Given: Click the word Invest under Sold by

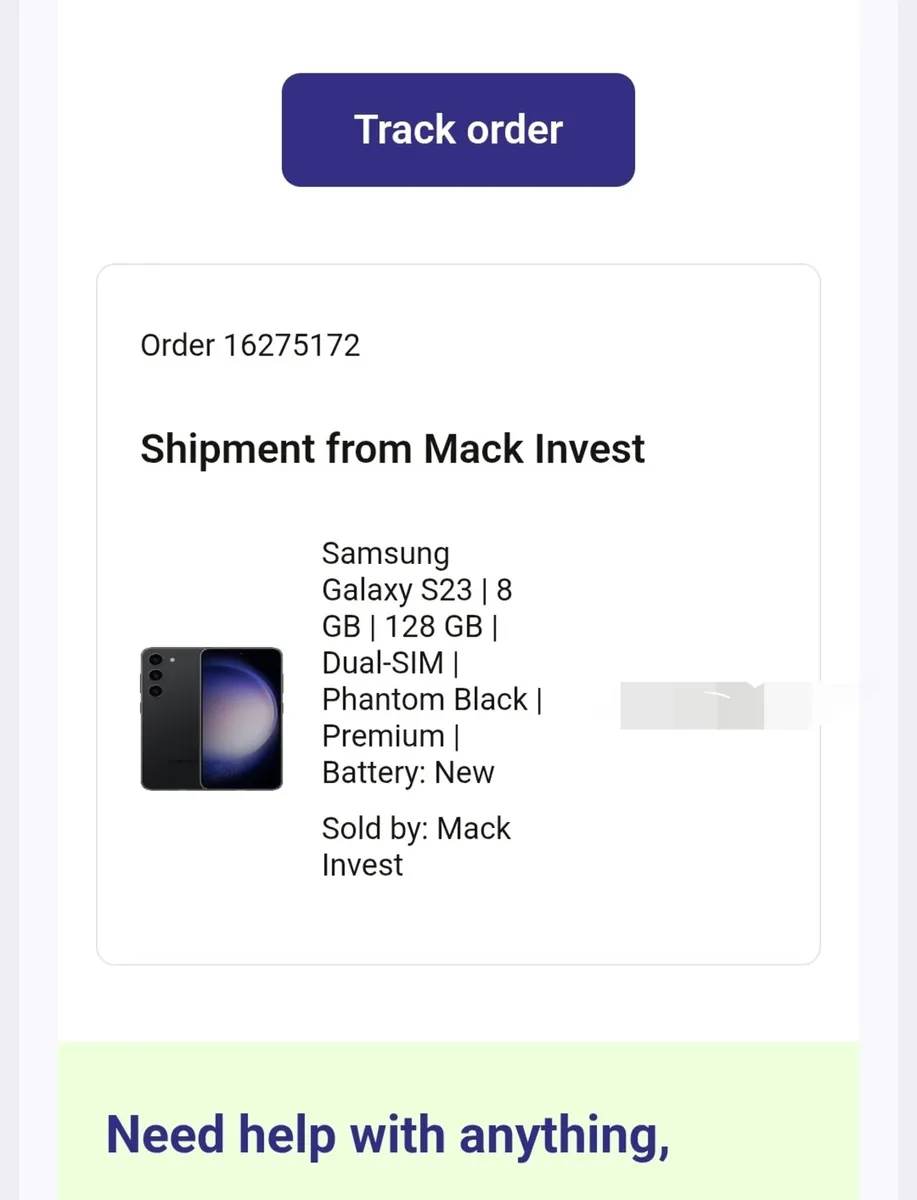Looking at the screenshot, I should [x=362, y=865].
